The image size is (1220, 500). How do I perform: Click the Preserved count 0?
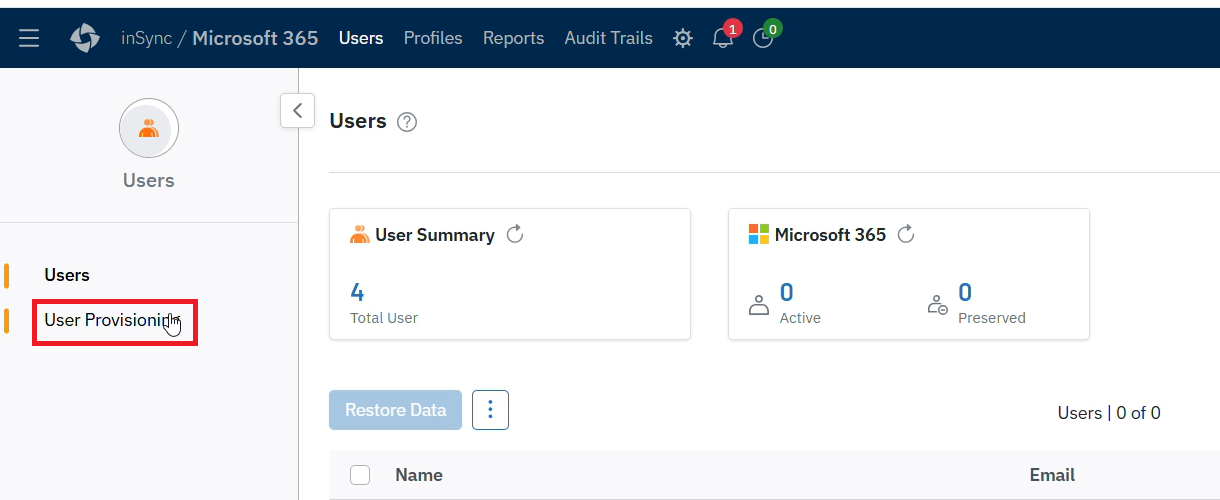pyautogui.click(x=965, y=292)
